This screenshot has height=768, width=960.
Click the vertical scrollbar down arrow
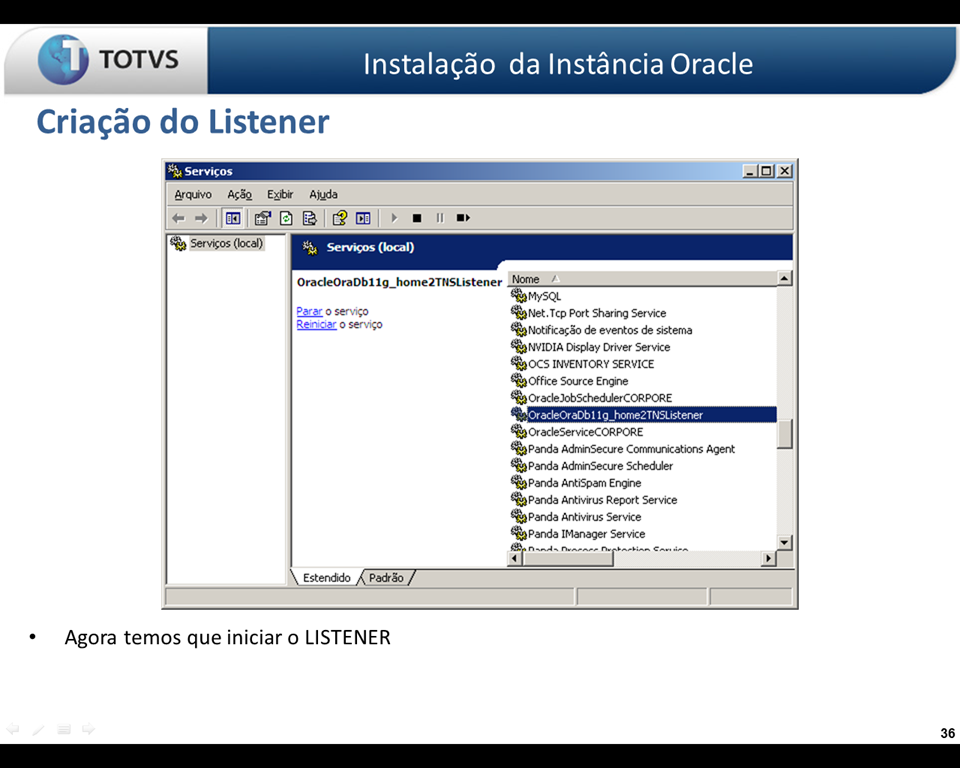tap(784, 543)
